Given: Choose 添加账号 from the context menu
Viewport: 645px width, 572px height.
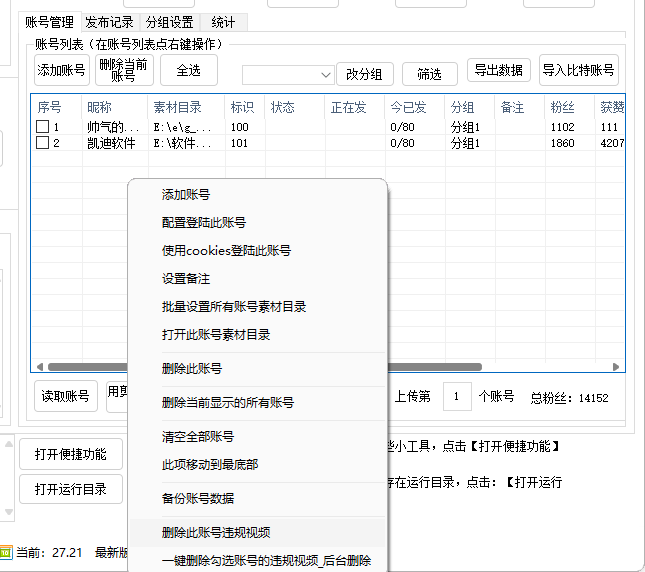Looking at the screenshot, I should [x=258, y=195].
